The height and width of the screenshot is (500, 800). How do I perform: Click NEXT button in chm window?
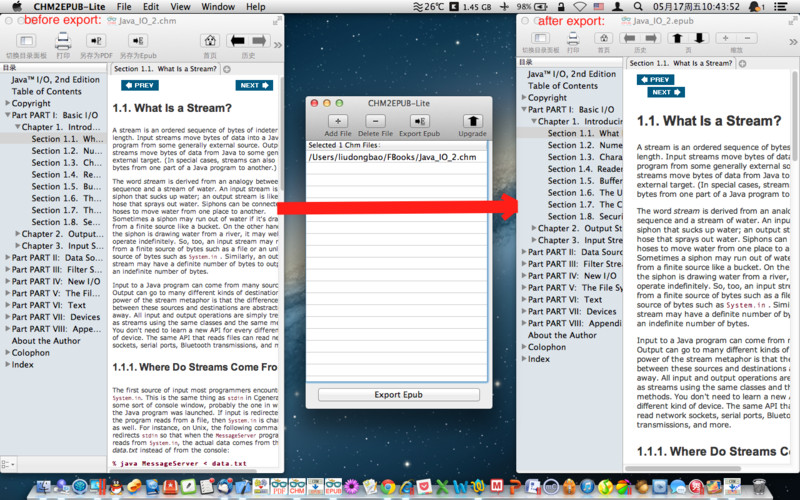click(254, 85)
